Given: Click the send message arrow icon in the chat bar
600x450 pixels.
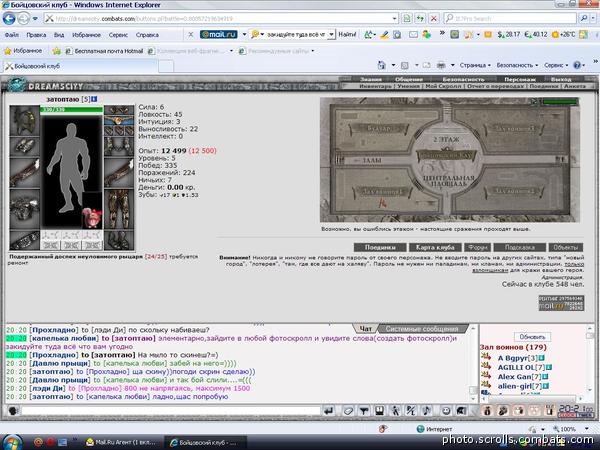Looking at the screenshot, I should click(x=328, y=411).
